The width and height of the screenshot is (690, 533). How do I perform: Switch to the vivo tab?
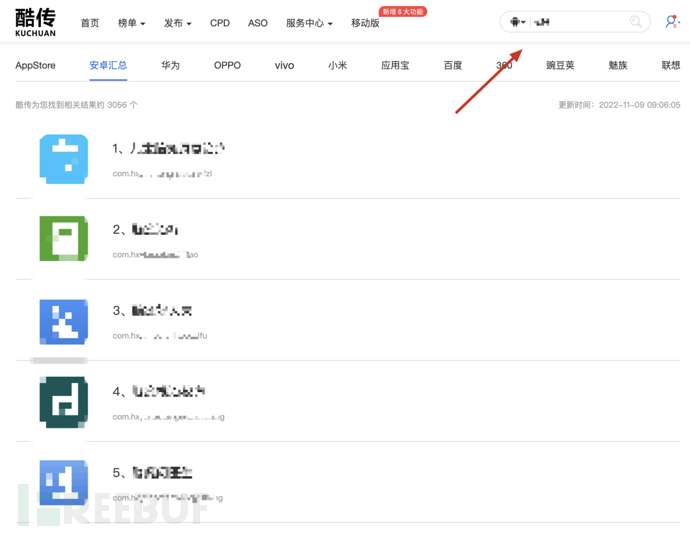284,65
